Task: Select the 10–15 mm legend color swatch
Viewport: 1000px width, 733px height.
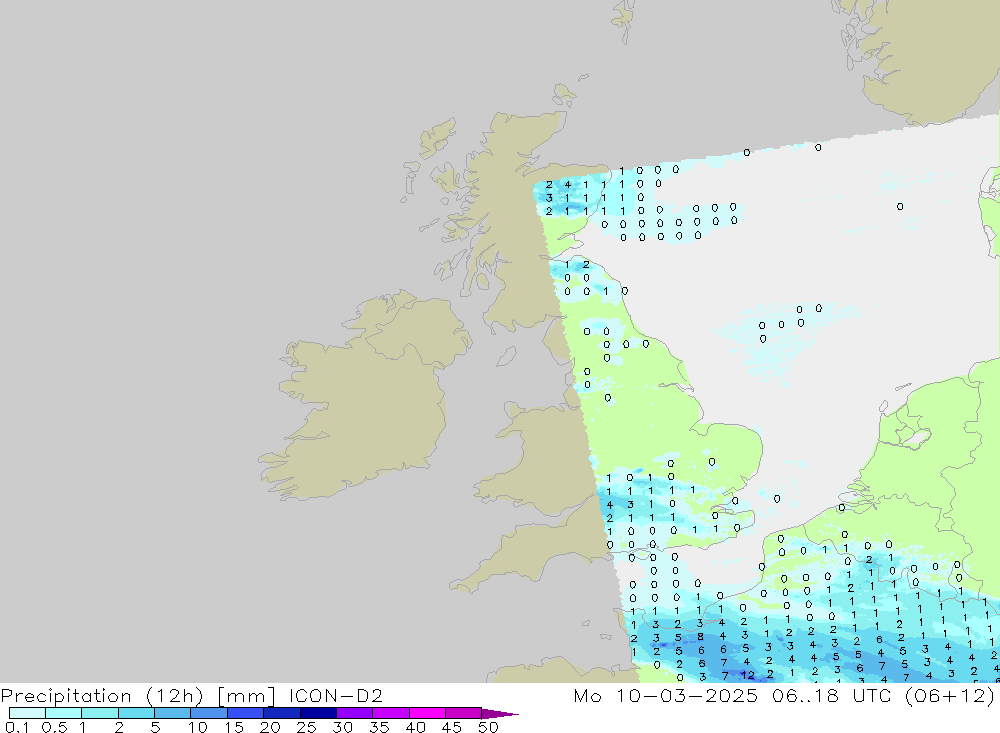Action: pos(209,713)
